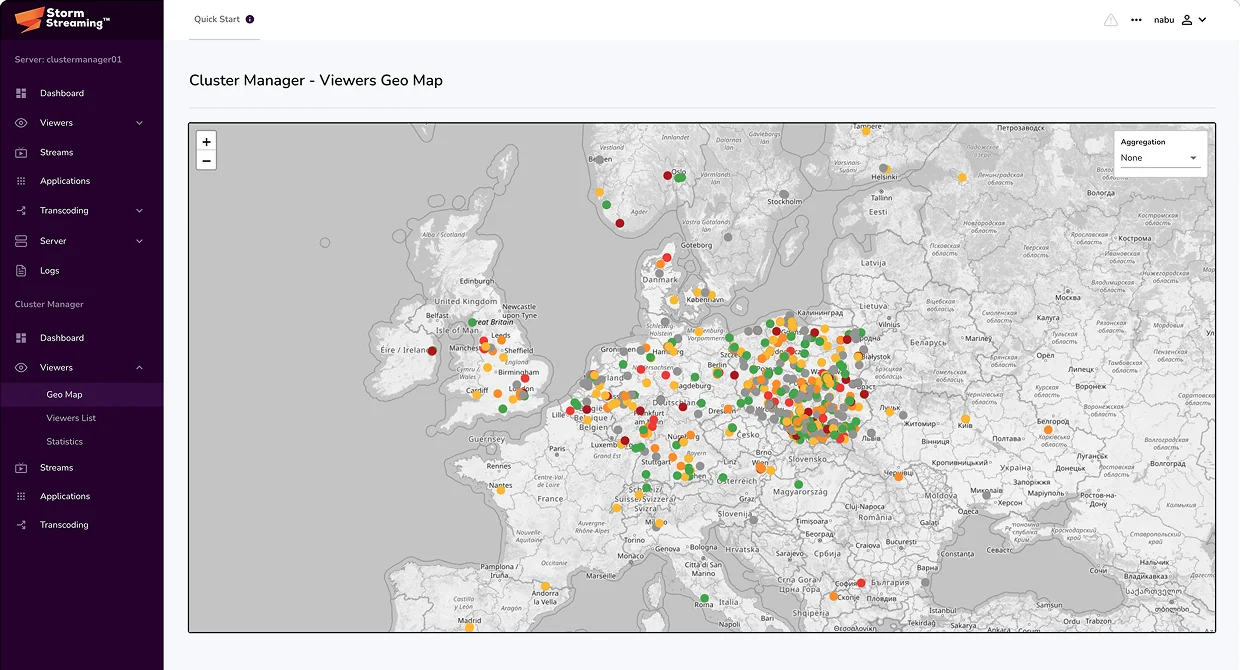Select Statistics under Cluster Manager Viewers
The height and width of the screenshot is (670, 1240).
click(x=63, y=441)
